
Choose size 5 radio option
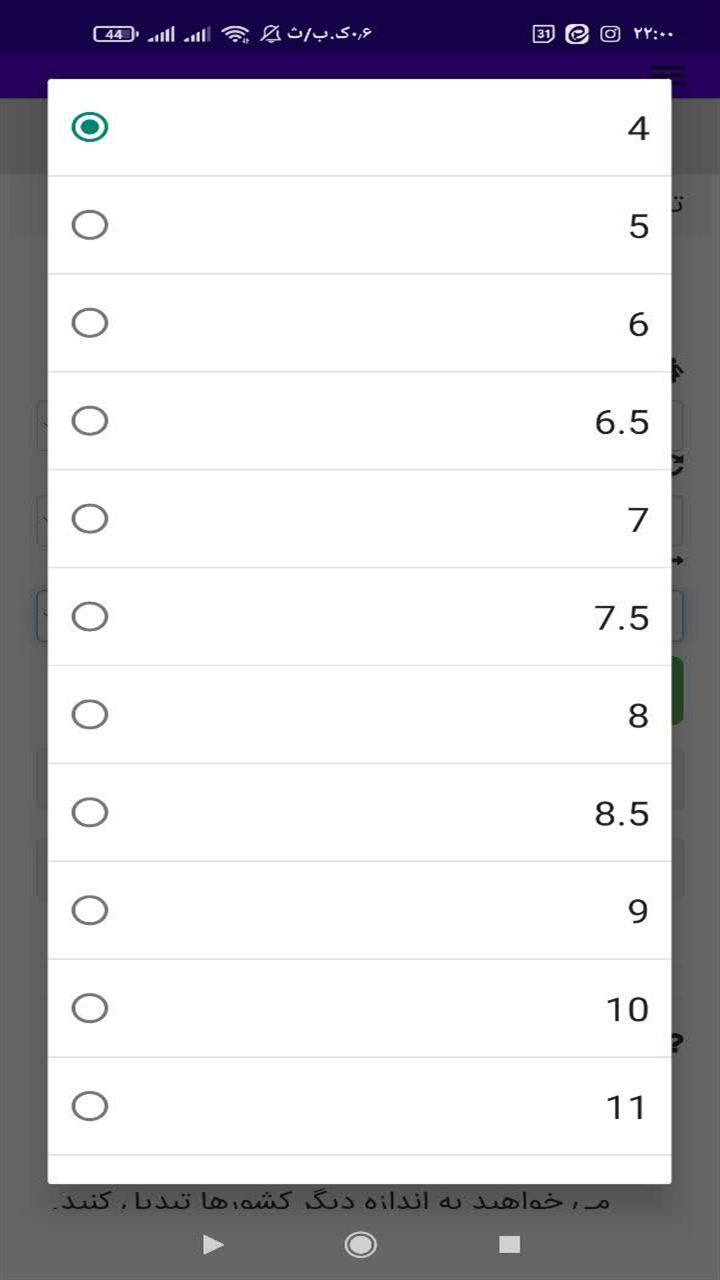pos(90,225)
